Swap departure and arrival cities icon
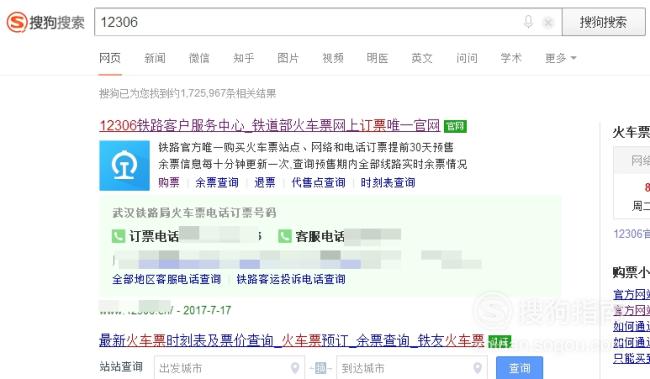This screenshot has height=379, width=650. tap(321, 368)
